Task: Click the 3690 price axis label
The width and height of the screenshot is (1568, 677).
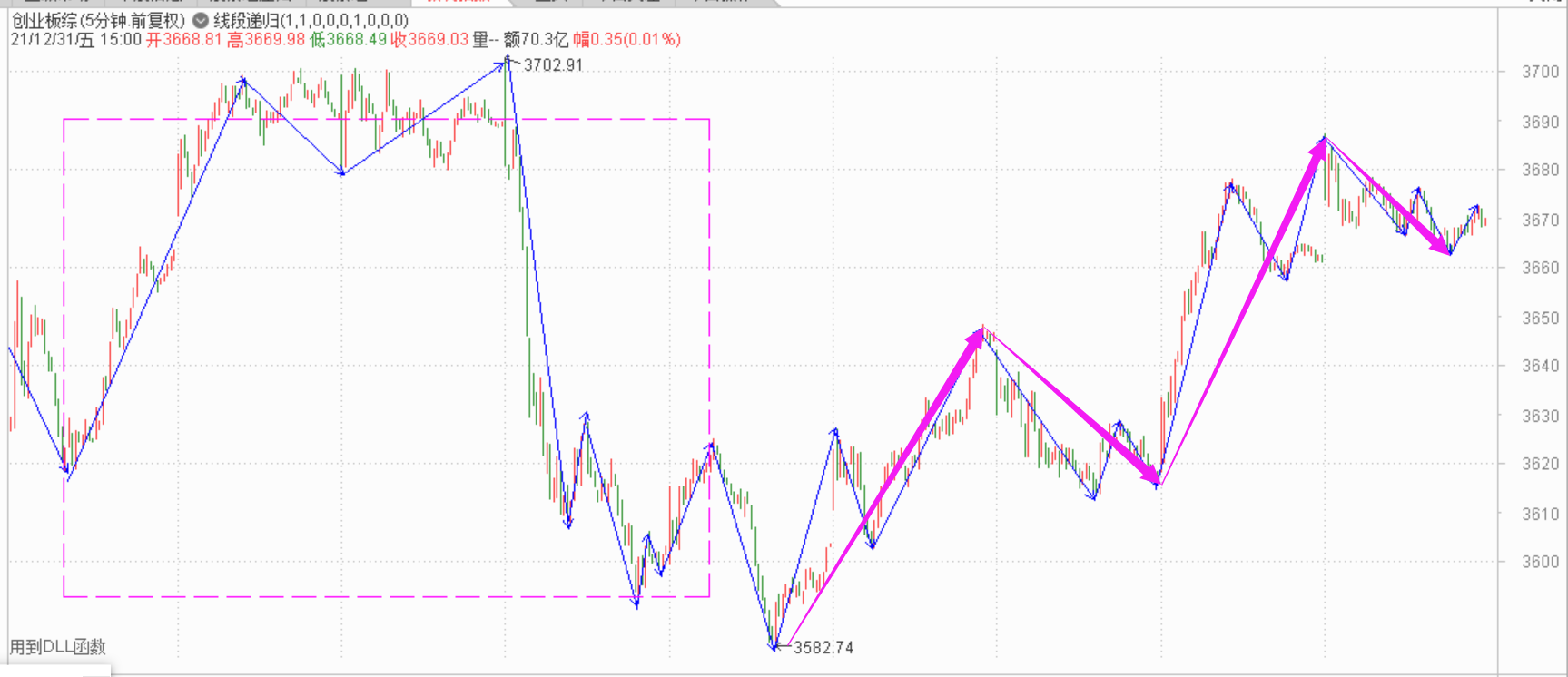Action: pos(1541,122)
